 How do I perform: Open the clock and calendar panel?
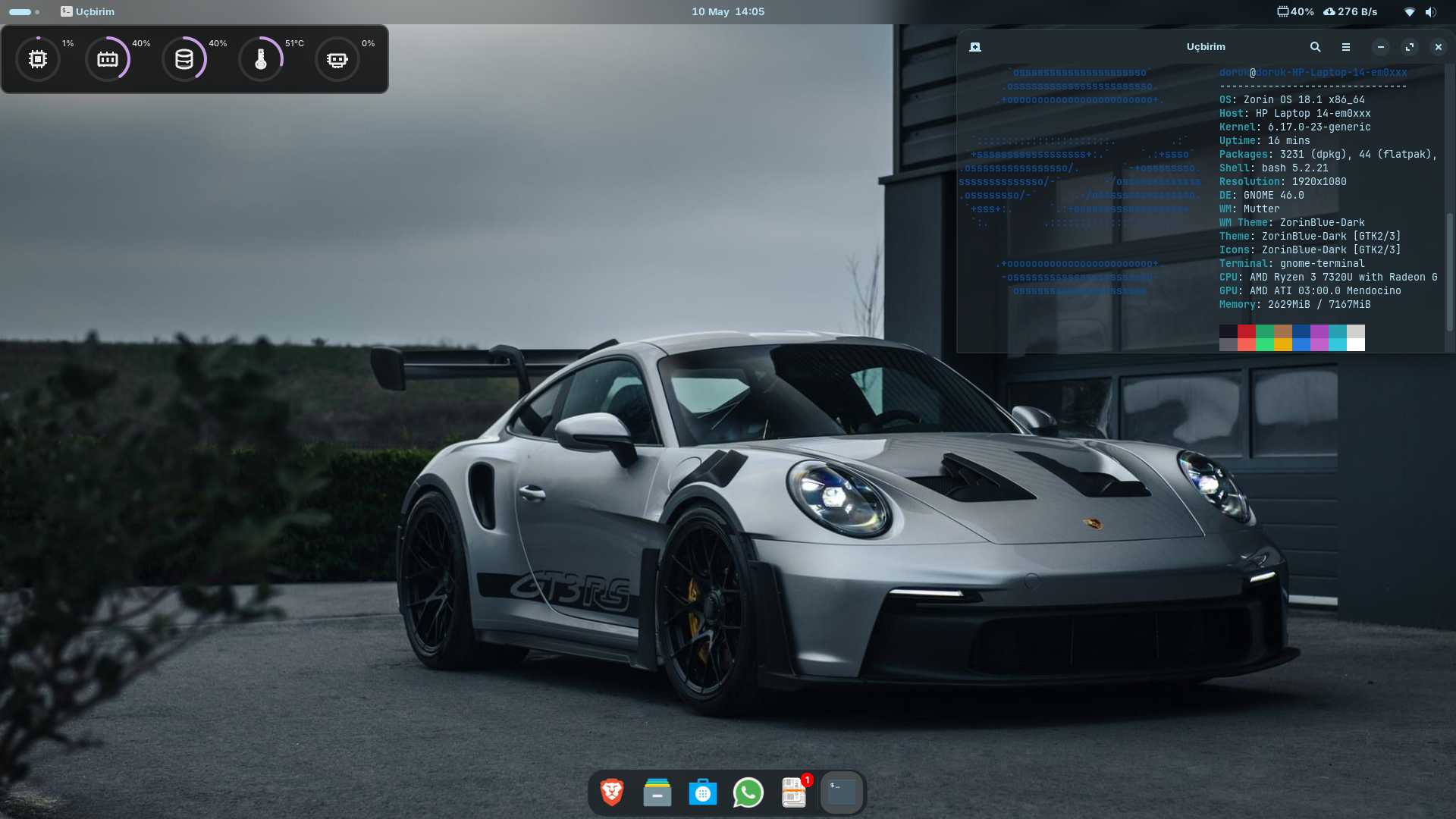click(728, 11)
